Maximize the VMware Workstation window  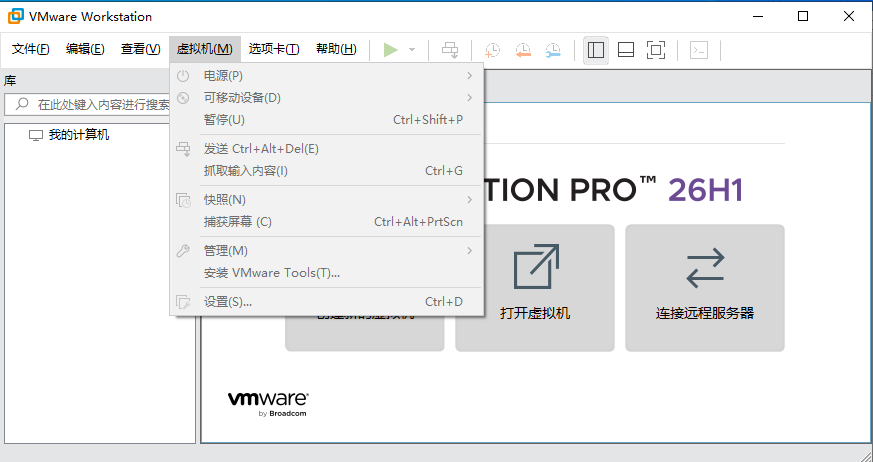[x=803, y=16]
